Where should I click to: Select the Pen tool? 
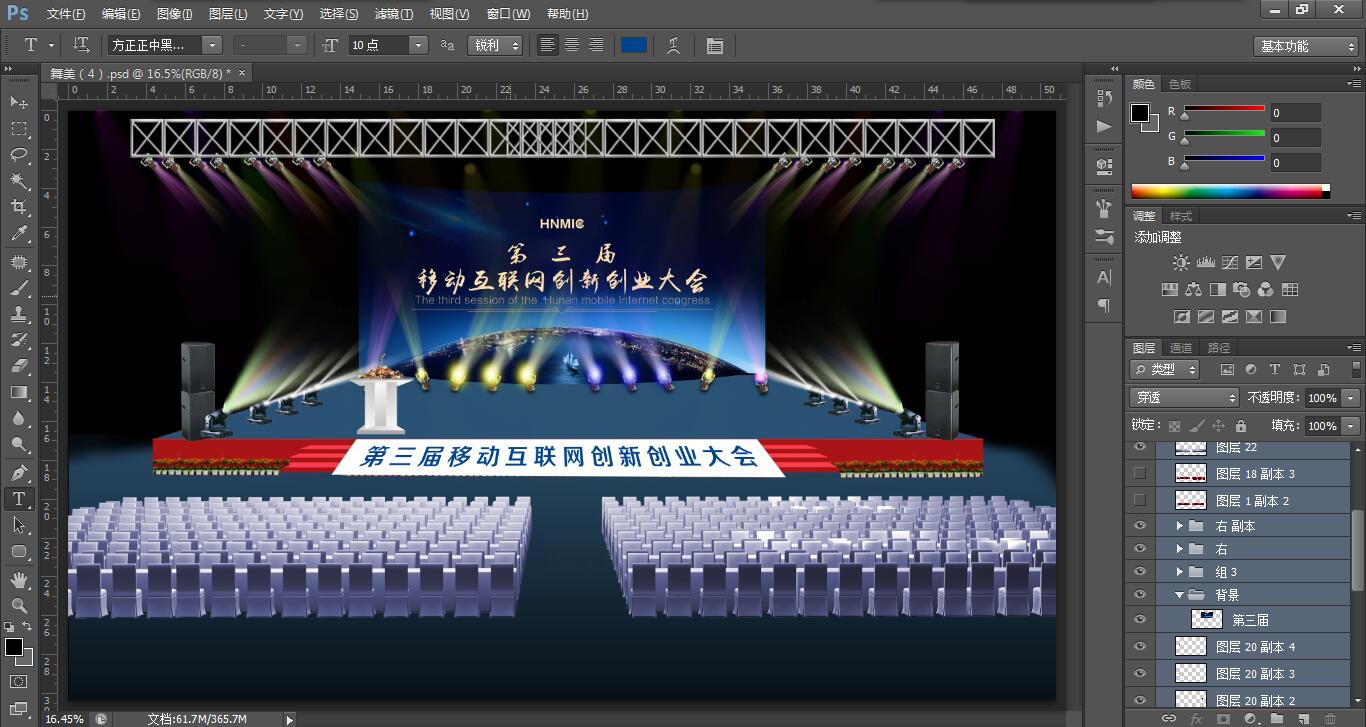18,472
